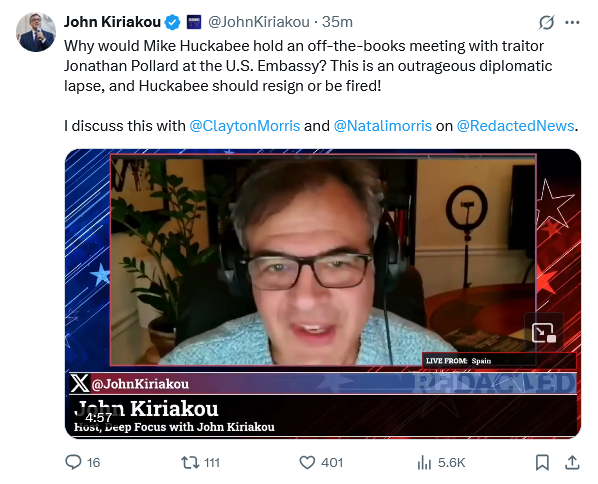Click the picture-in-picture video icon
Viewport: 598px width, 484px height.
[543, 332]
